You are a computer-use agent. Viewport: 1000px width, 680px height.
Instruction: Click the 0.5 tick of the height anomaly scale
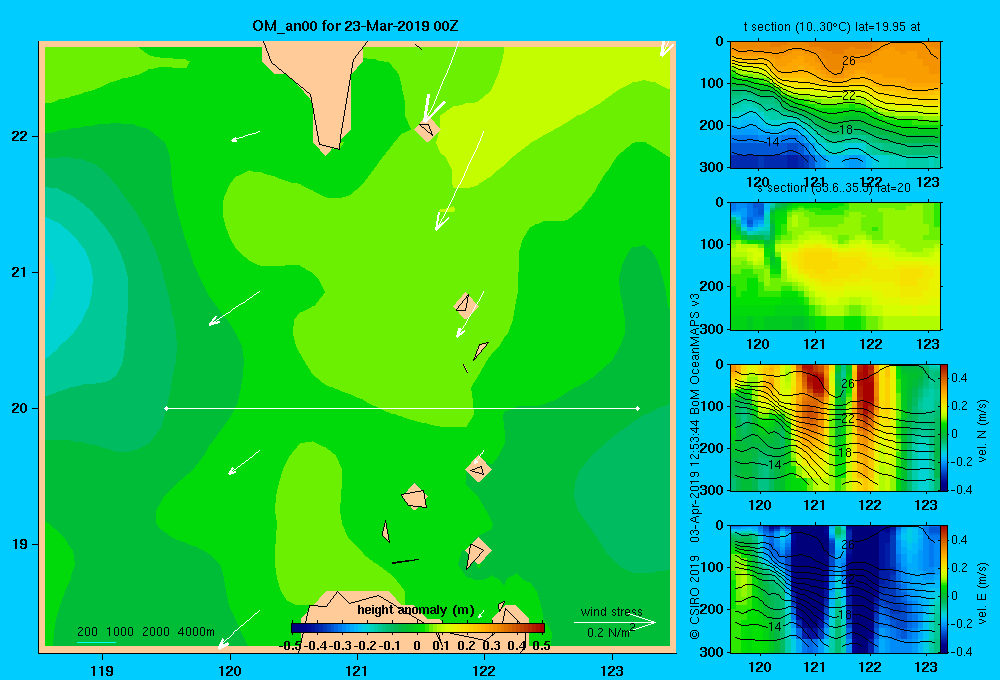tap(541, 646)
